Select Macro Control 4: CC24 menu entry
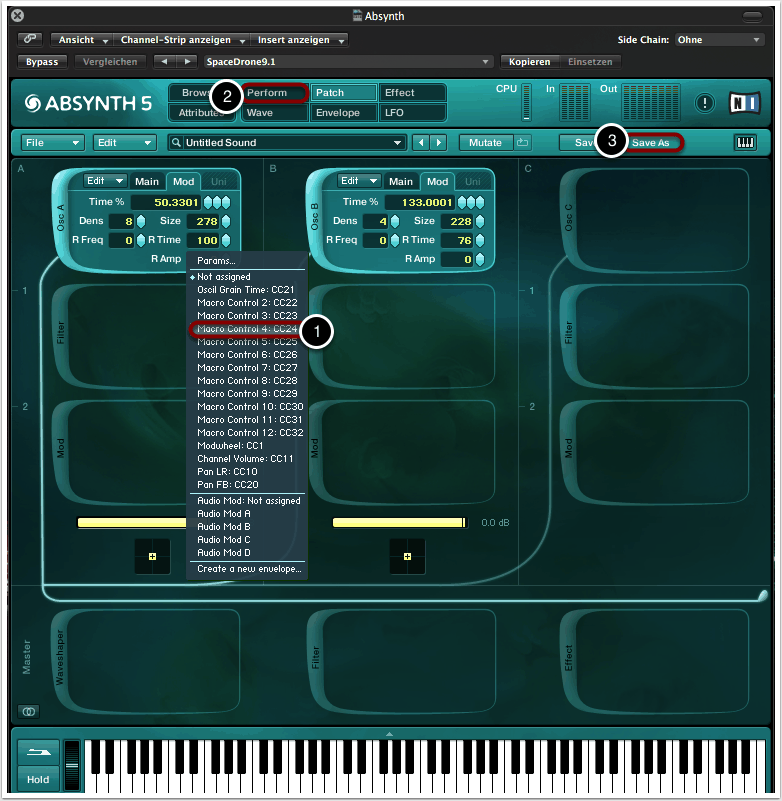This screenshot has height=801, width=782. [247, 329]
